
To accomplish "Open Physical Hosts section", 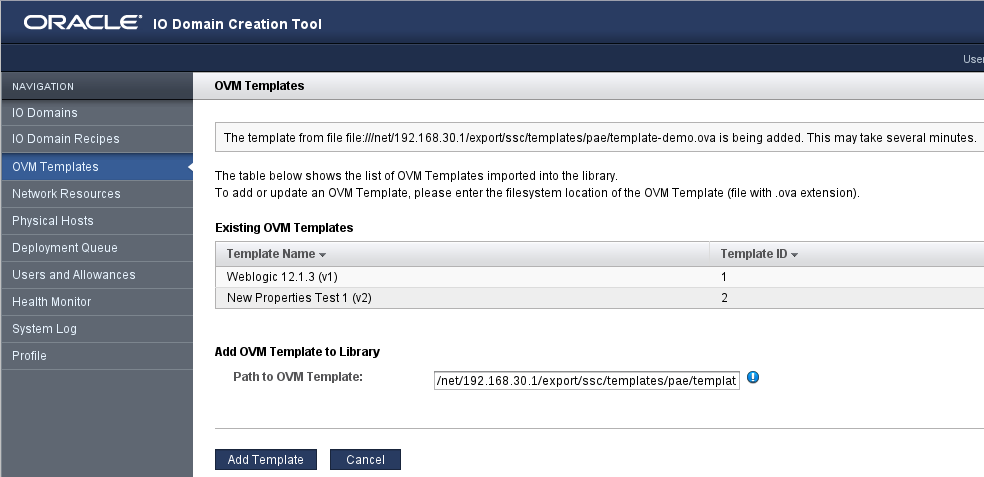I will click(x=53, y=221).
